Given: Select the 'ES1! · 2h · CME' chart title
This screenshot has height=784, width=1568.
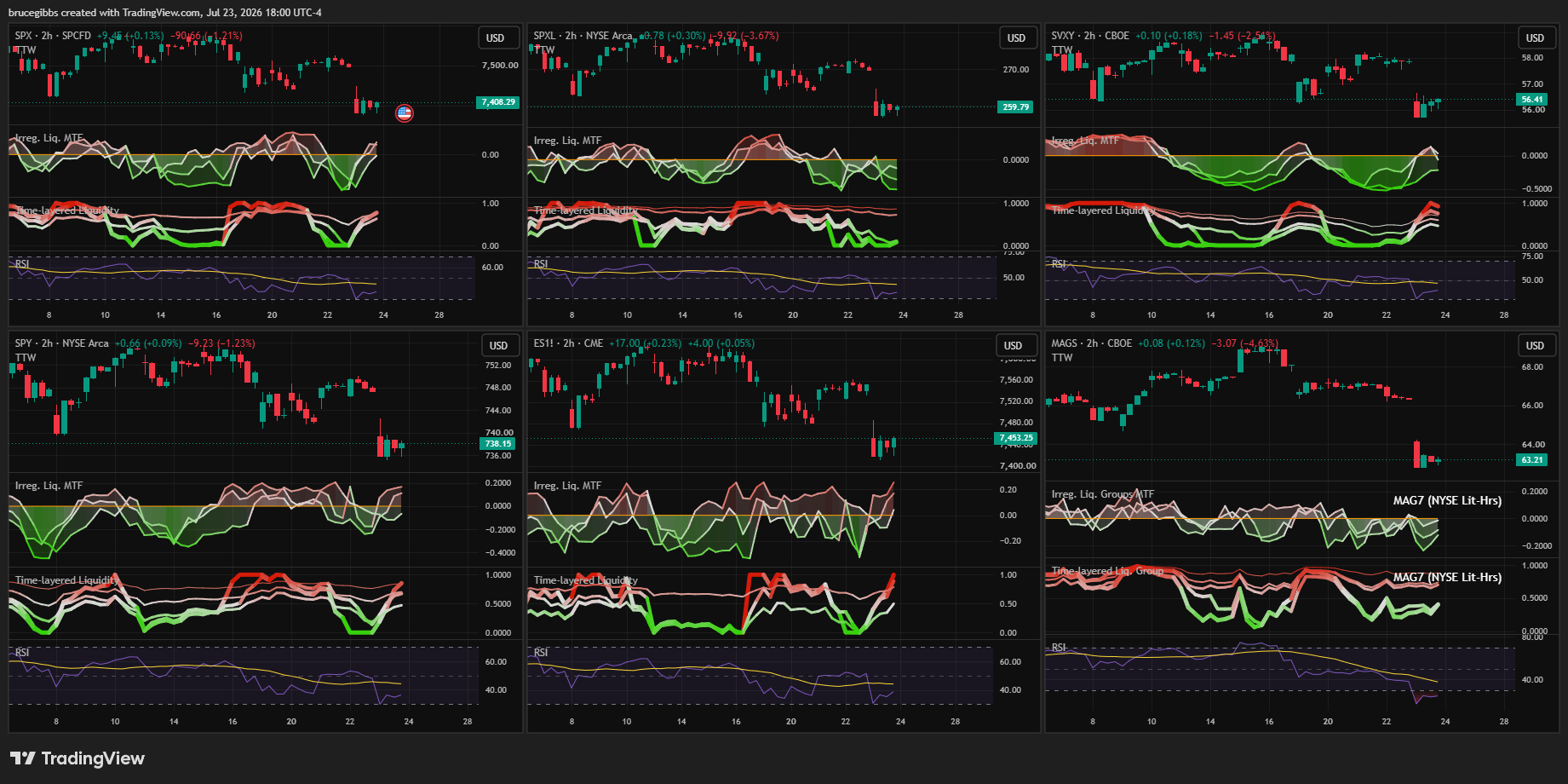Looking at the screenshot, I should point(568,343).
